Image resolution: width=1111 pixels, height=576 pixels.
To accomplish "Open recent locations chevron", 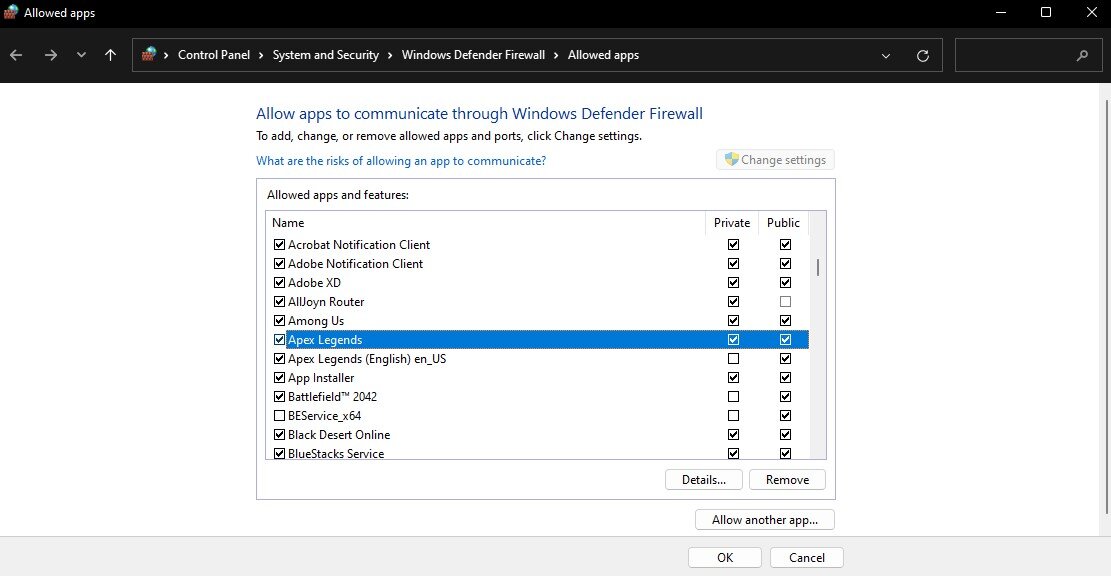I will pyautogui.click(x=81, y=56).
